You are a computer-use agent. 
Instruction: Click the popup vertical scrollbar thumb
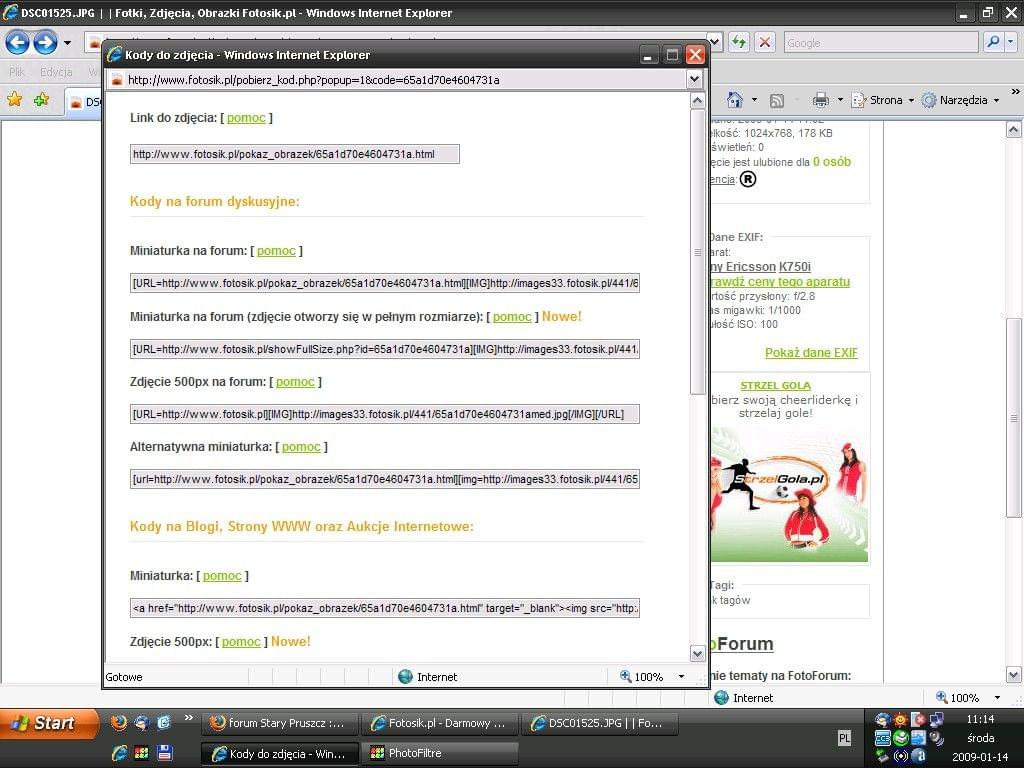point(697,252)
